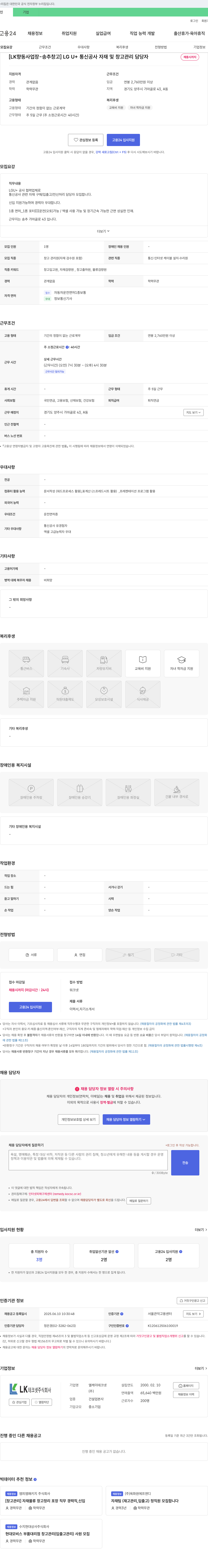Click the info icon beside 구인인증번호
208x1568 pixels.
point(127,1326)
